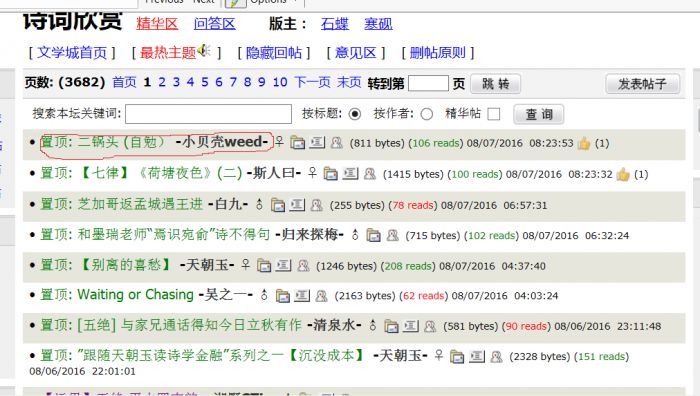Screen dimensions: 700x396
Task: Open the 精华区 tab link
Action: pos(157,23)
